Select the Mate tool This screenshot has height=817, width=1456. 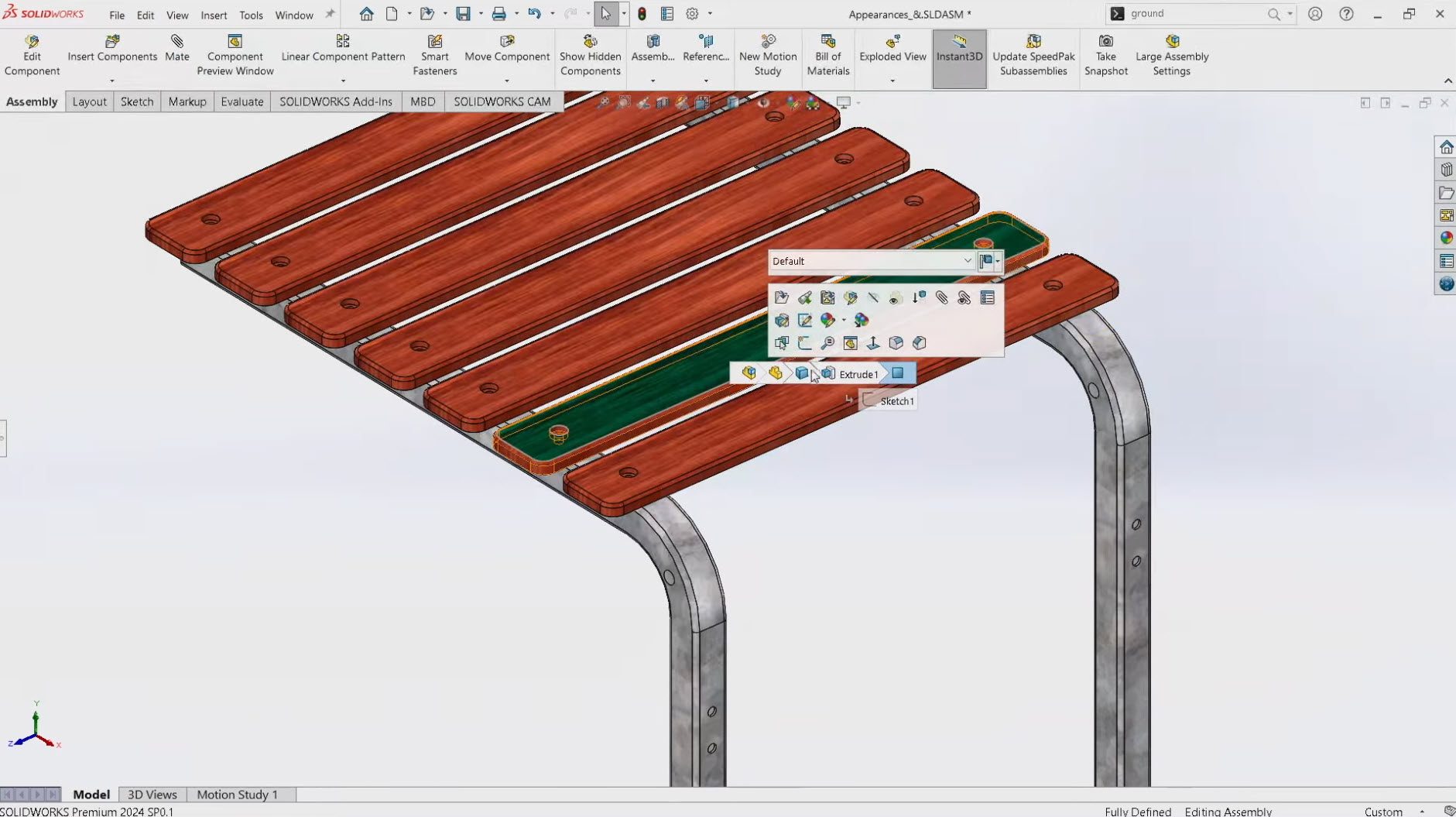176,48
